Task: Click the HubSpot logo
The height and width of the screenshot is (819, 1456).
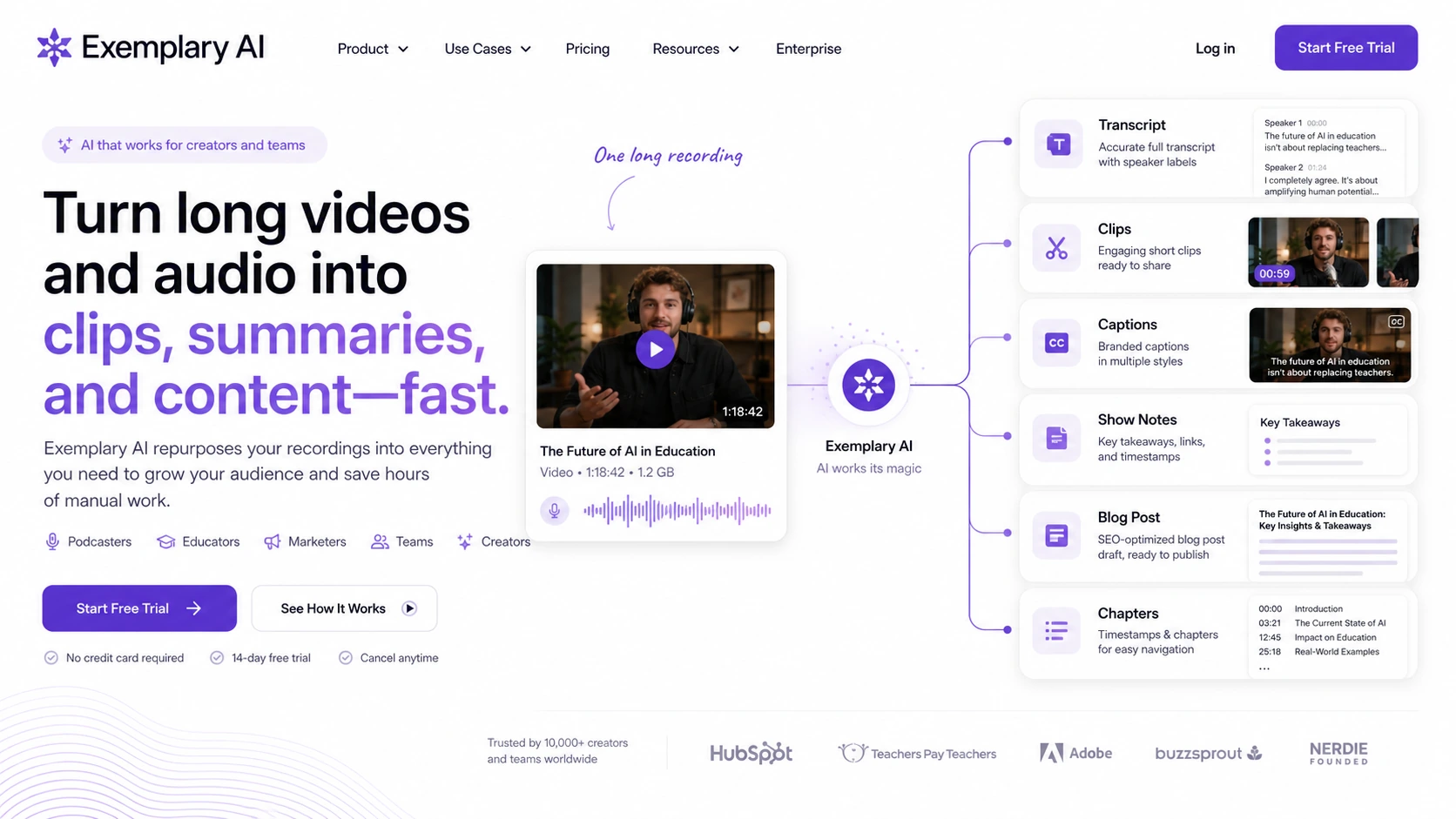Action: (751, 753)
